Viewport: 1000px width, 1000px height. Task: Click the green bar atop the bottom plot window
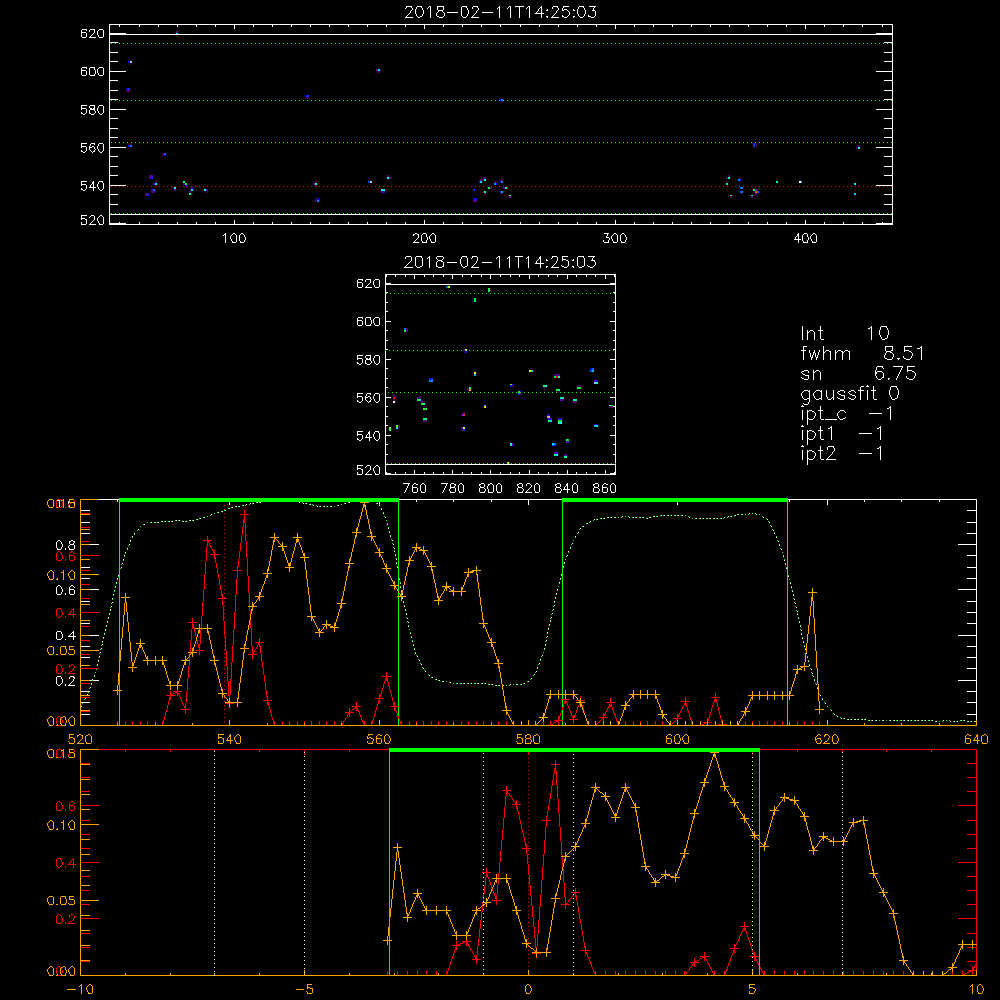pyautogui.click(x=574, y=751)
